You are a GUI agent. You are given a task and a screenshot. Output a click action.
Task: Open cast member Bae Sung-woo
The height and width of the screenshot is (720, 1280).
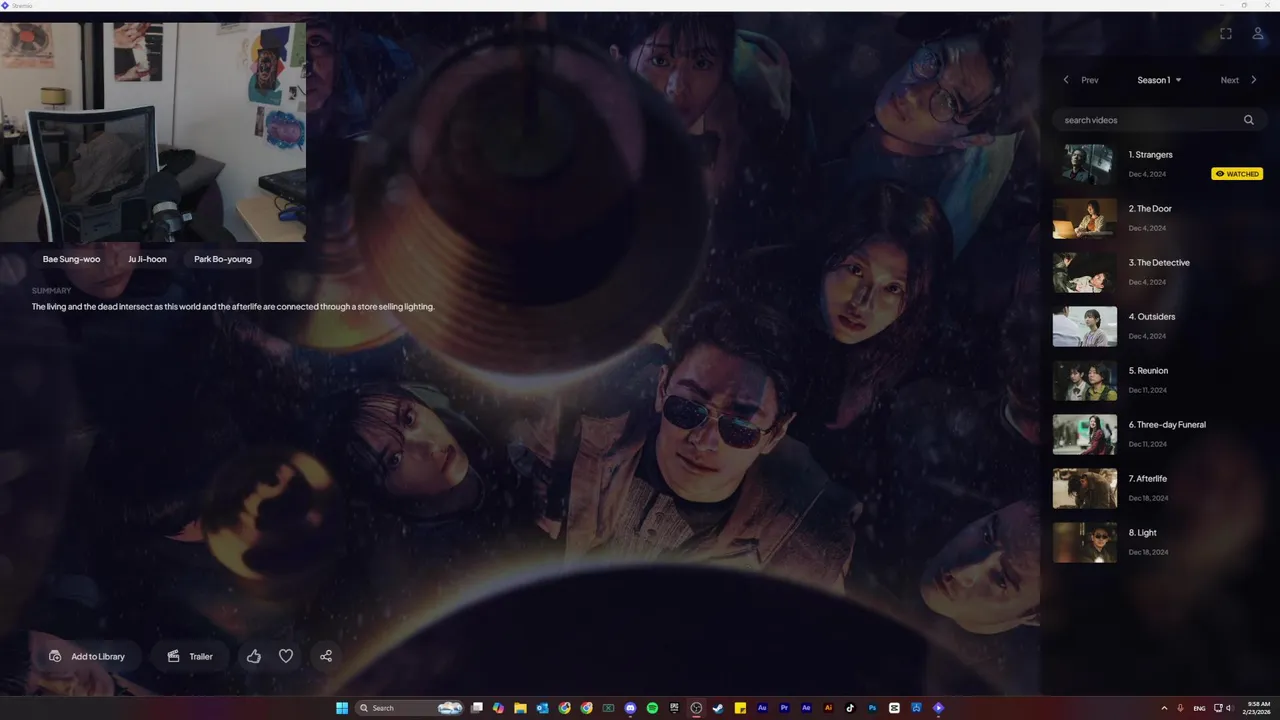[x=71, y=259]
